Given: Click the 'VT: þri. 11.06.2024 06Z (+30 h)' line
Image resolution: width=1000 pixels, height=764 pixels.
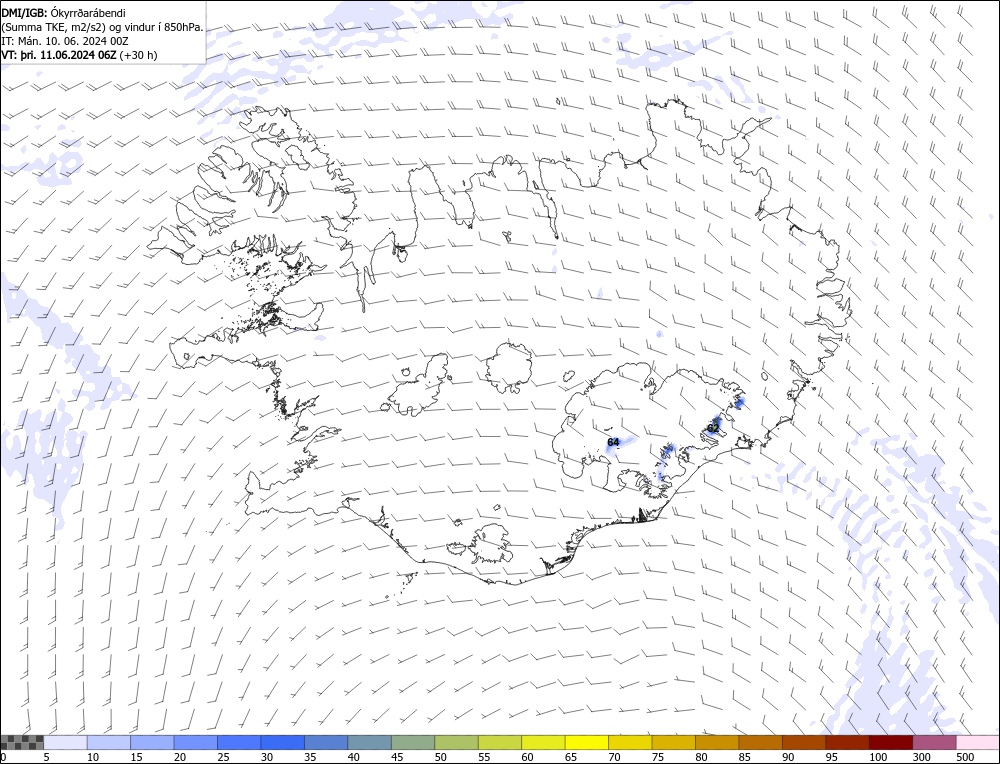Looking at the screenshot, I should click(x=79, y=55).
